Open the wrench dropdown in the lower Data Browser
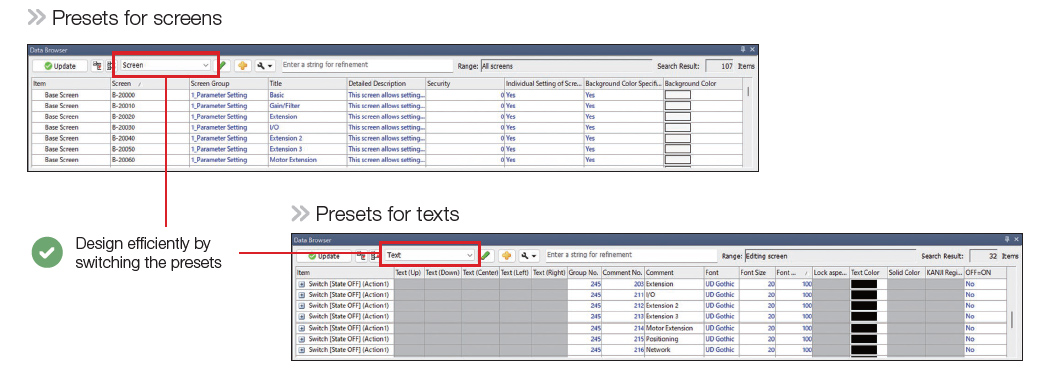This screenshot has height=373, width=1050. (528, 256)
